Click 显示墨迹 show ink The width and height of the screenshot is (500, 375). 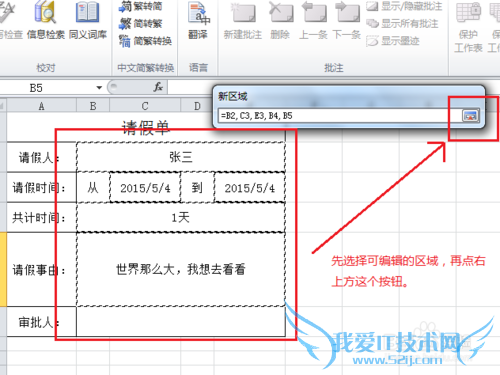pyautogui.click(x=393, y=41)
